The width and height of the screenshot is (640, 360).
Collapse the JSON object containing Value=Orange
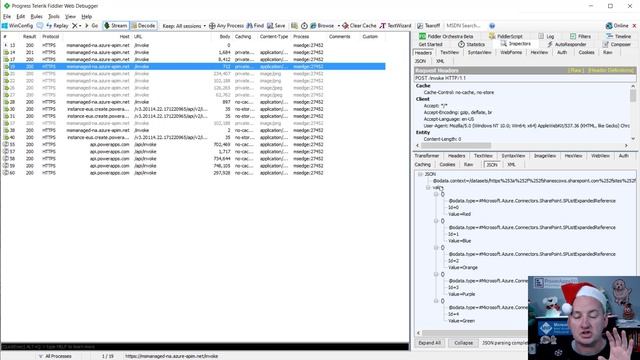tap(436, 247)
